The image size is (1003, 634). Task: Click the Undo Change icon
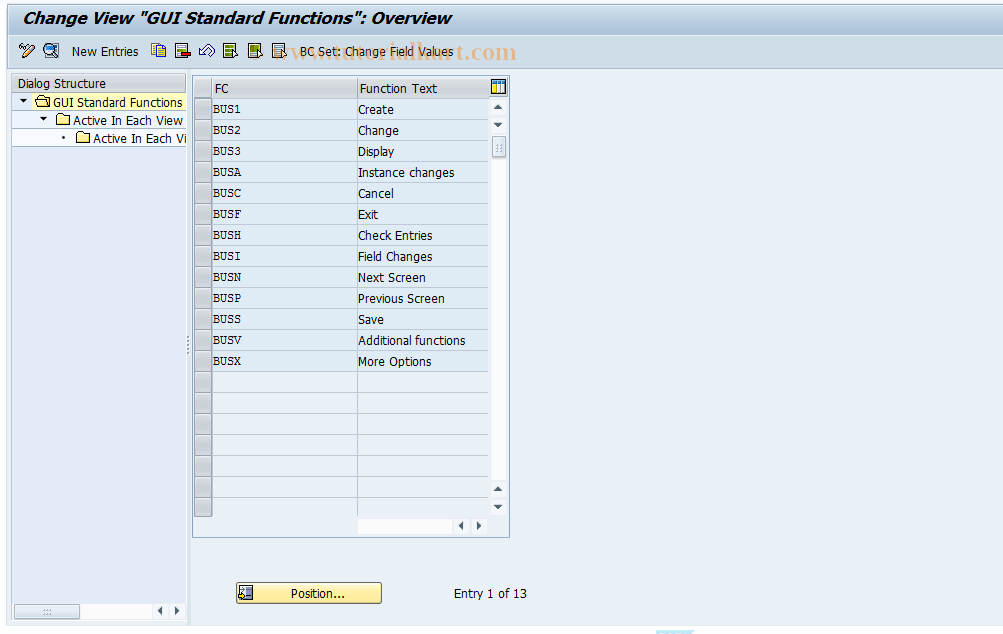coord(207,51)
